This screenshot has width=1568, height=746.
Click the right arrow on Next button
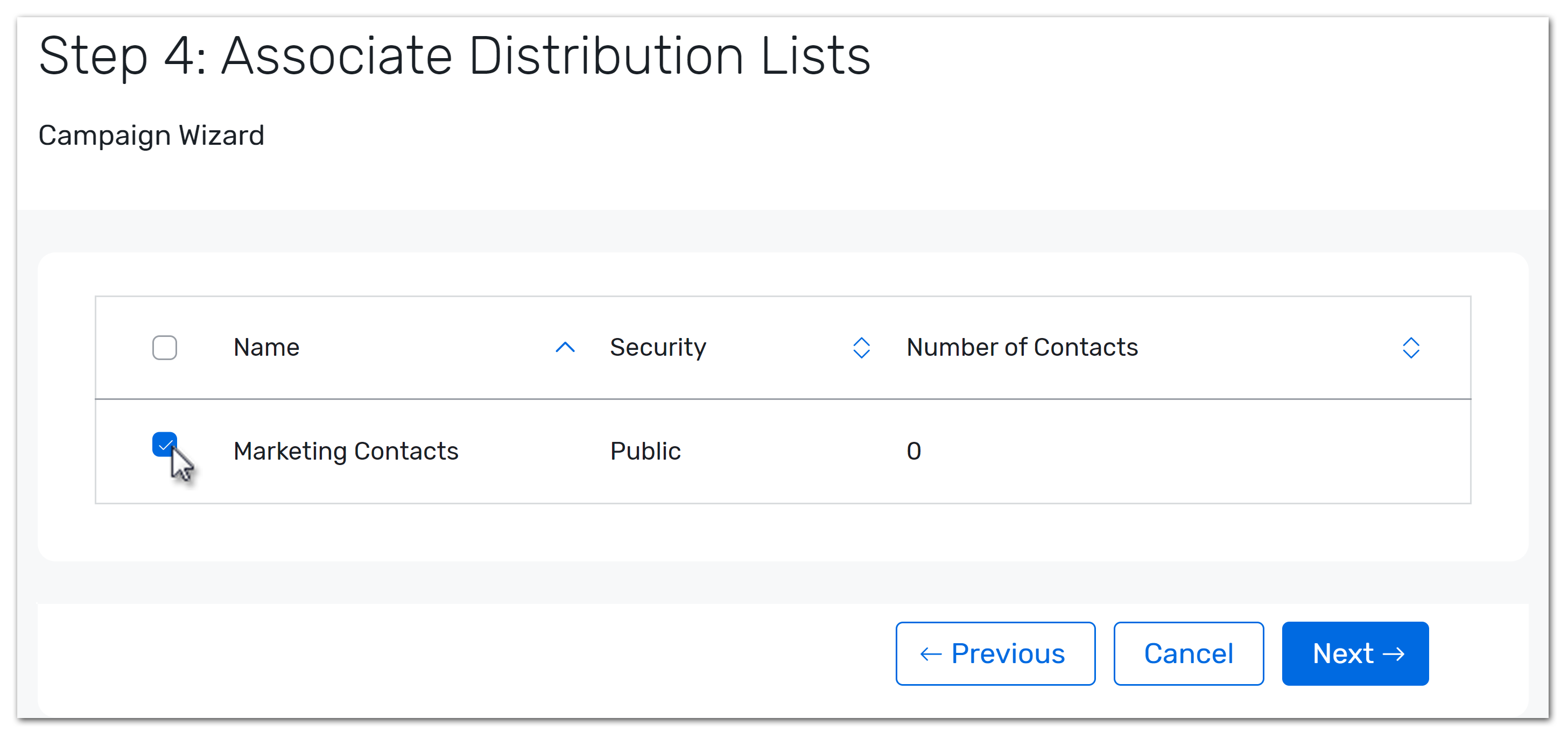(1393, 654)
